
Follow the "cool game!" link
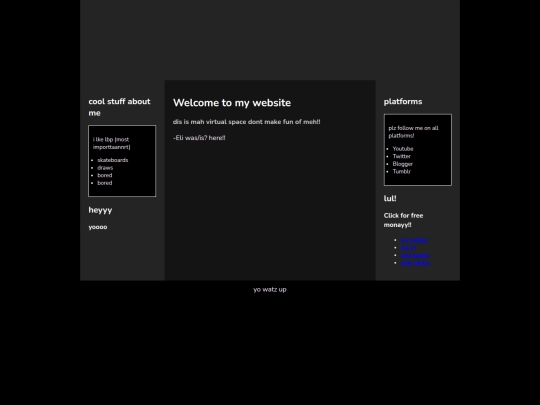pos(415,255)
